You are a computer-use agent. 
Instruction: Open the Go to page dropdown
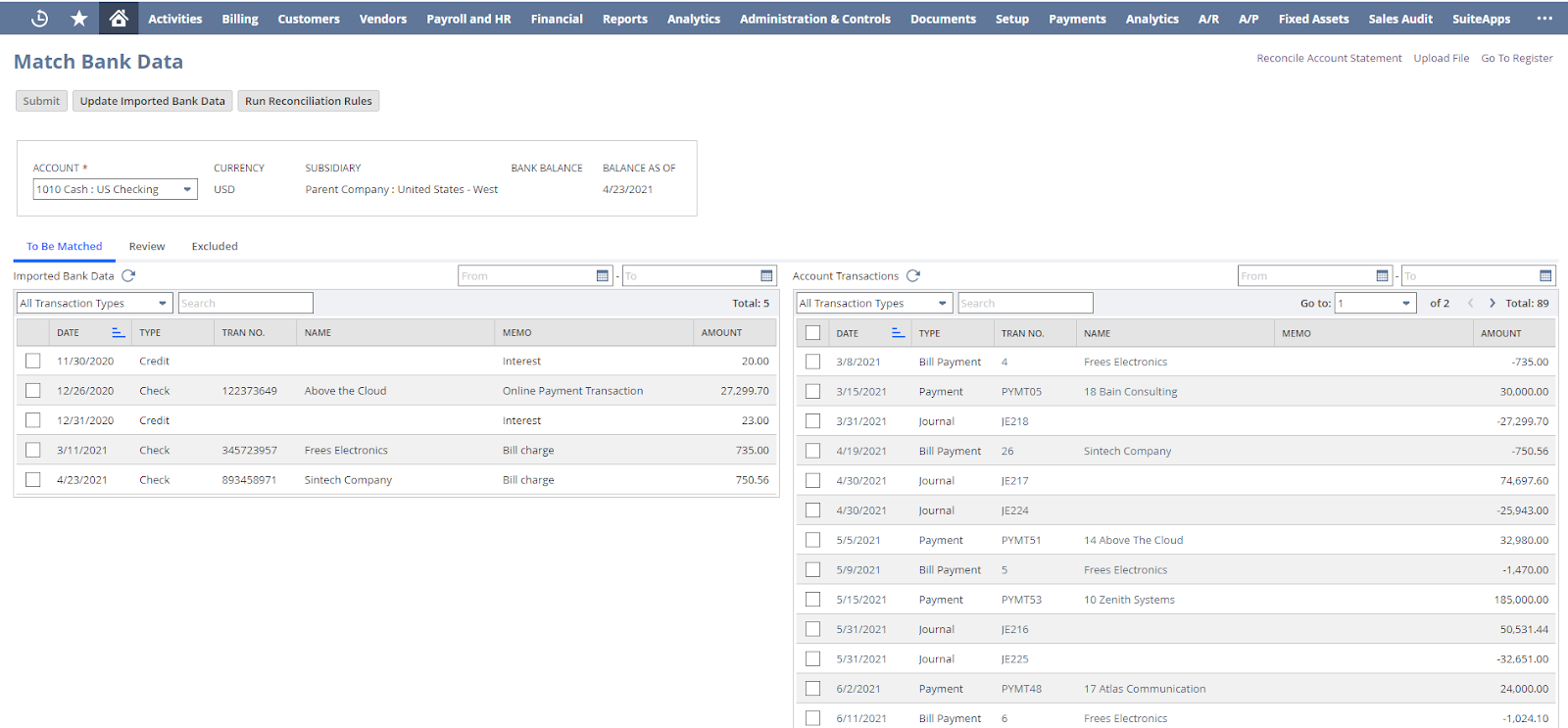tap(1376, 304)
